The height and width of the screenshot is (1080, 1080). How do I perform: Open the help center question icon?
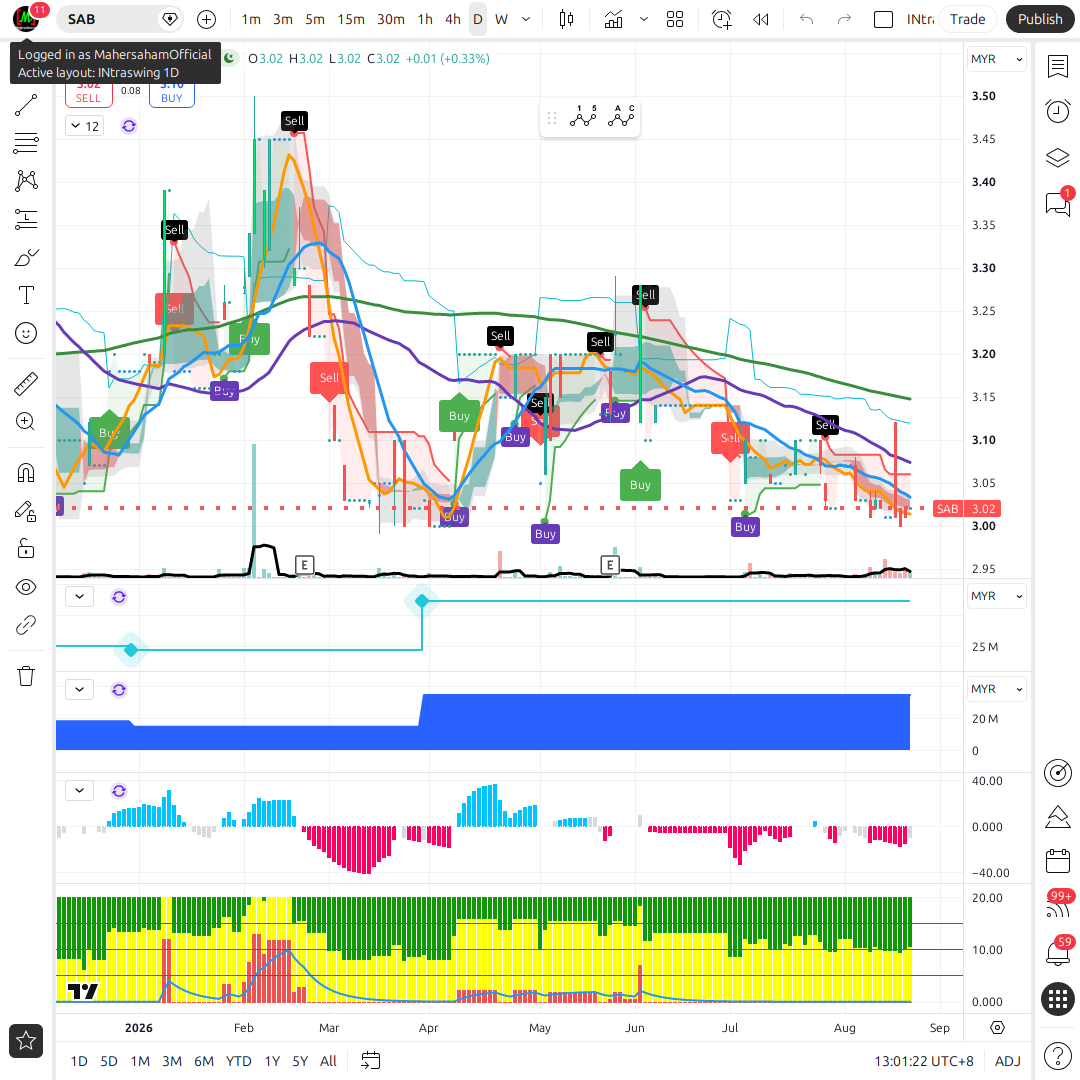coord(1057,1055)
